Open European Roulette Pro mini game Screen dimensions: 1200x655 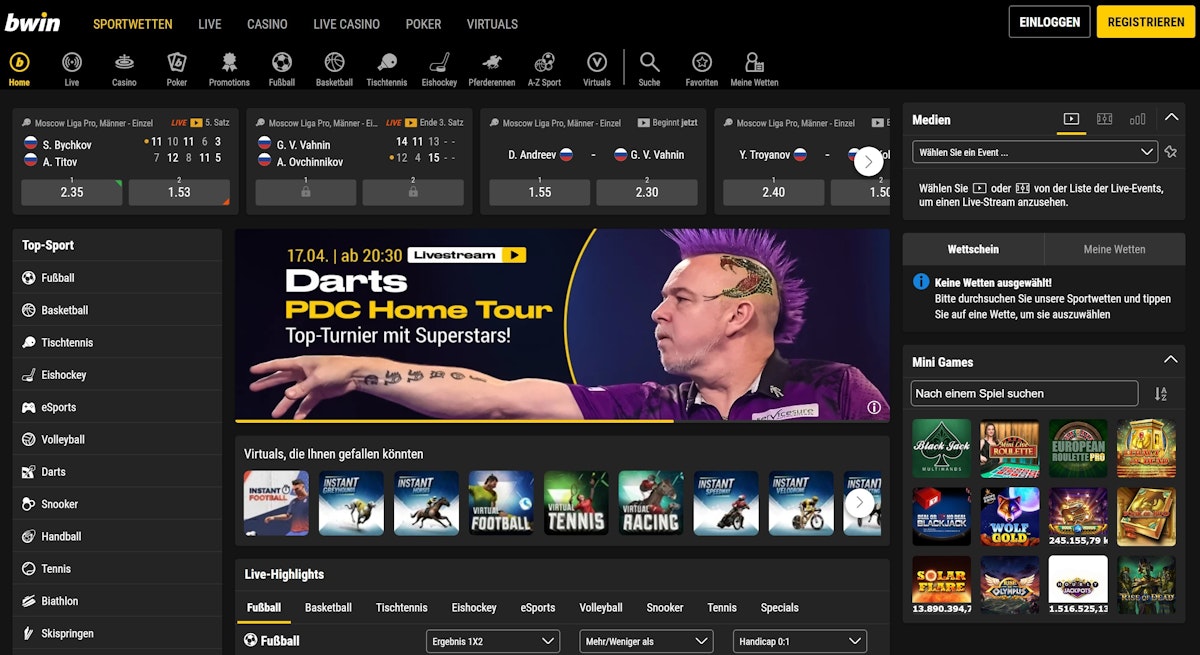click(x=1078, y=448)
